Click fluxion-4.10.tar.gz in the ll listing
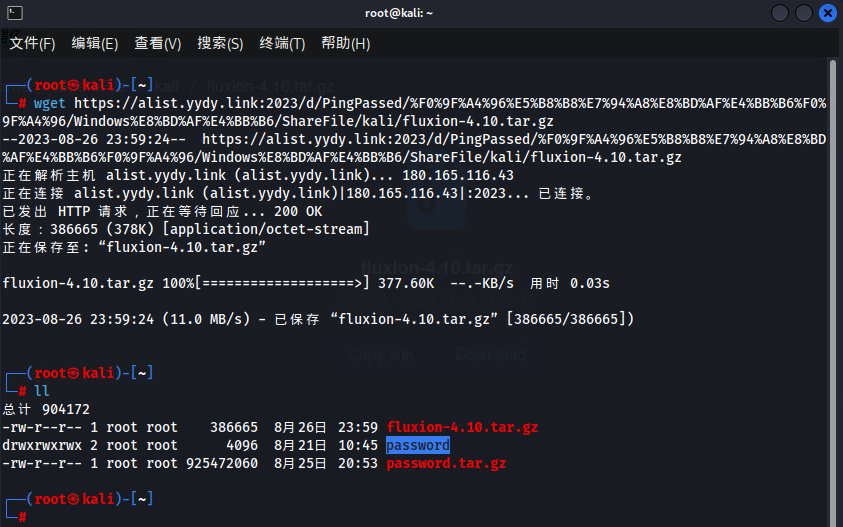Screen dimensions: 843x527 (x=462, y=427)
